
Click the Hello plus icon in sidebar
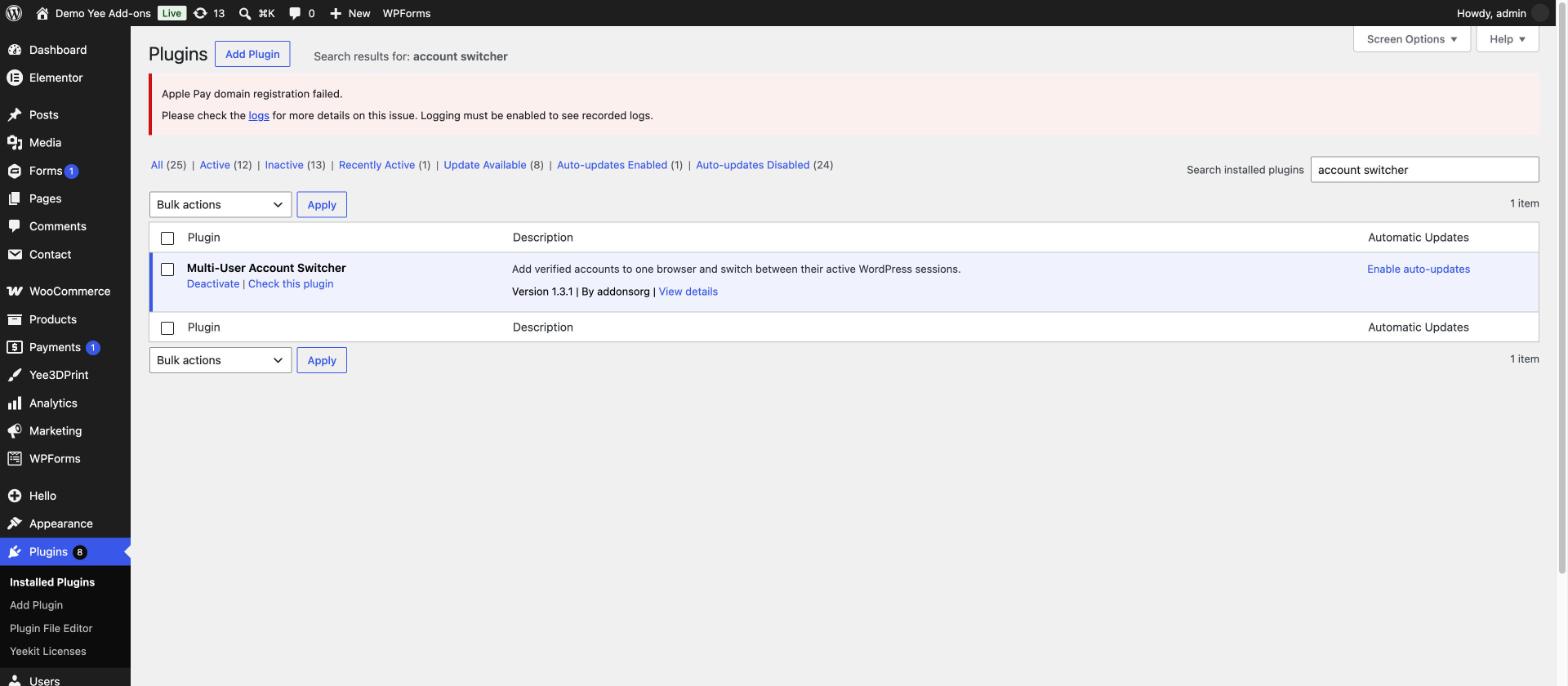[14, 496]
